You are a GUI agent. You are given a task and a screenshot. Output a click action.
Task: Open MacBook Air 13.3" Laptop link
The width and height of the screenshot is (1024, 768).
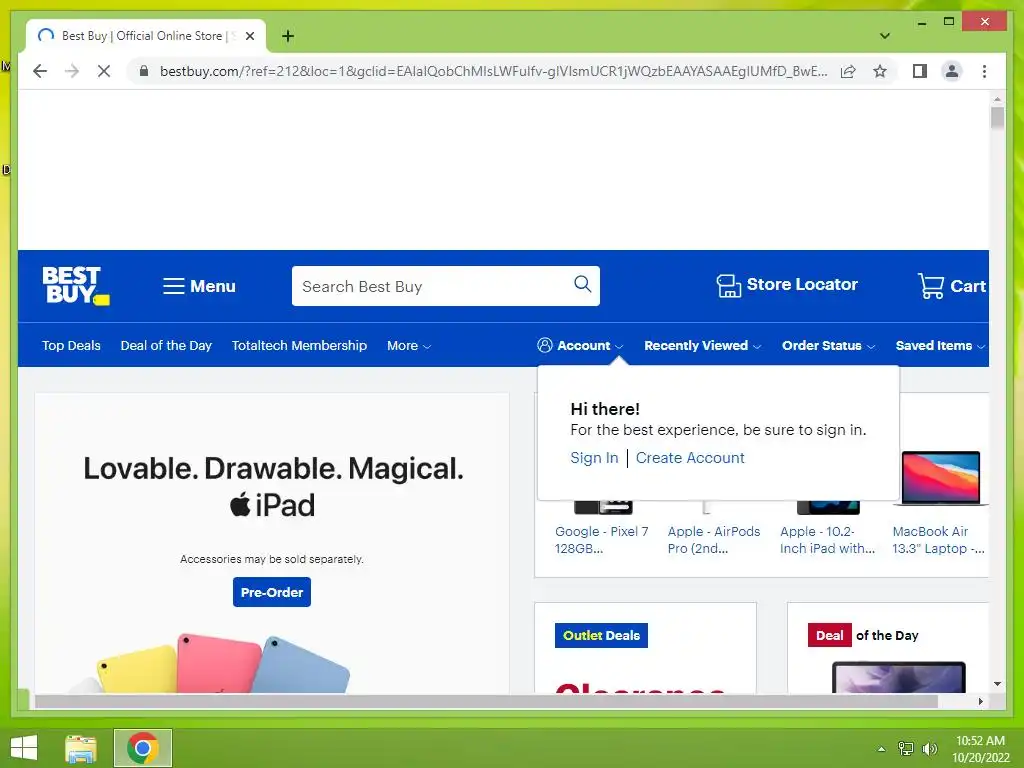click(938, 540)
